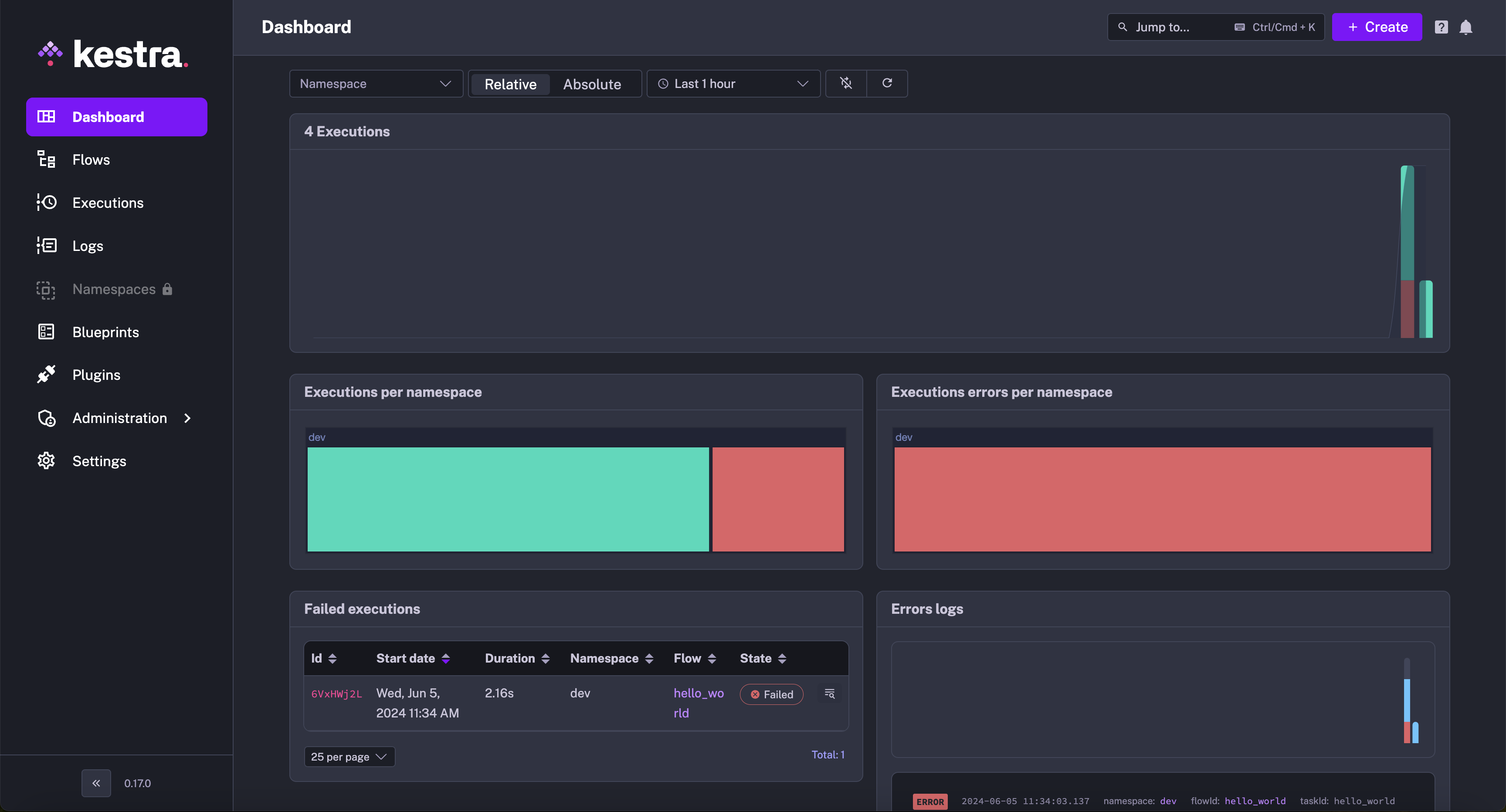Open Settings menu item
The image size is (1506, 812).
click(116, 460)
